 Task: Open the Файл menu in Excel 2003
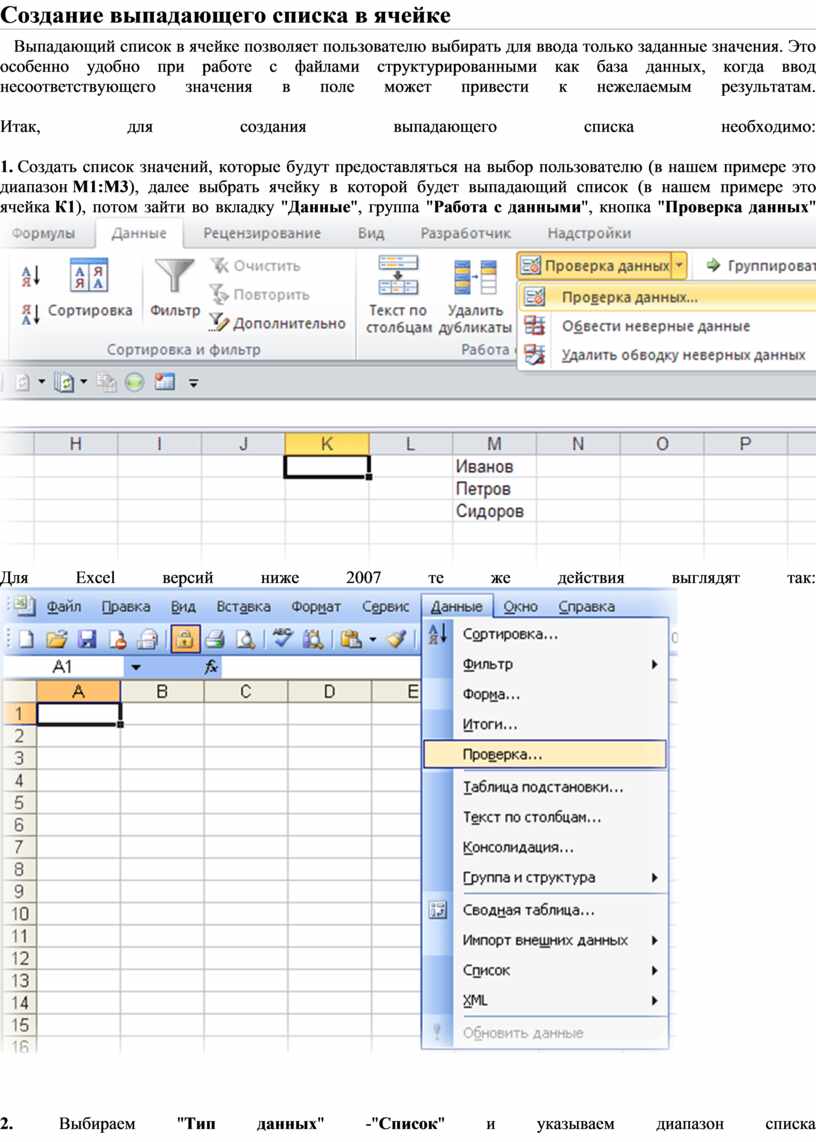pyautogui.click(x=64, y=607)
